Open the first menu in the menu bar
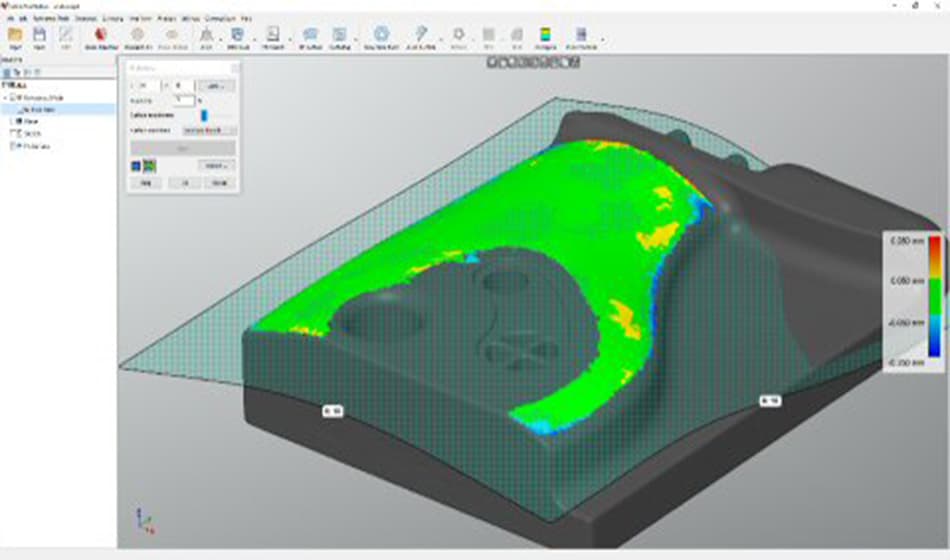Screen dimensions: 950x560 click(11, 19)
